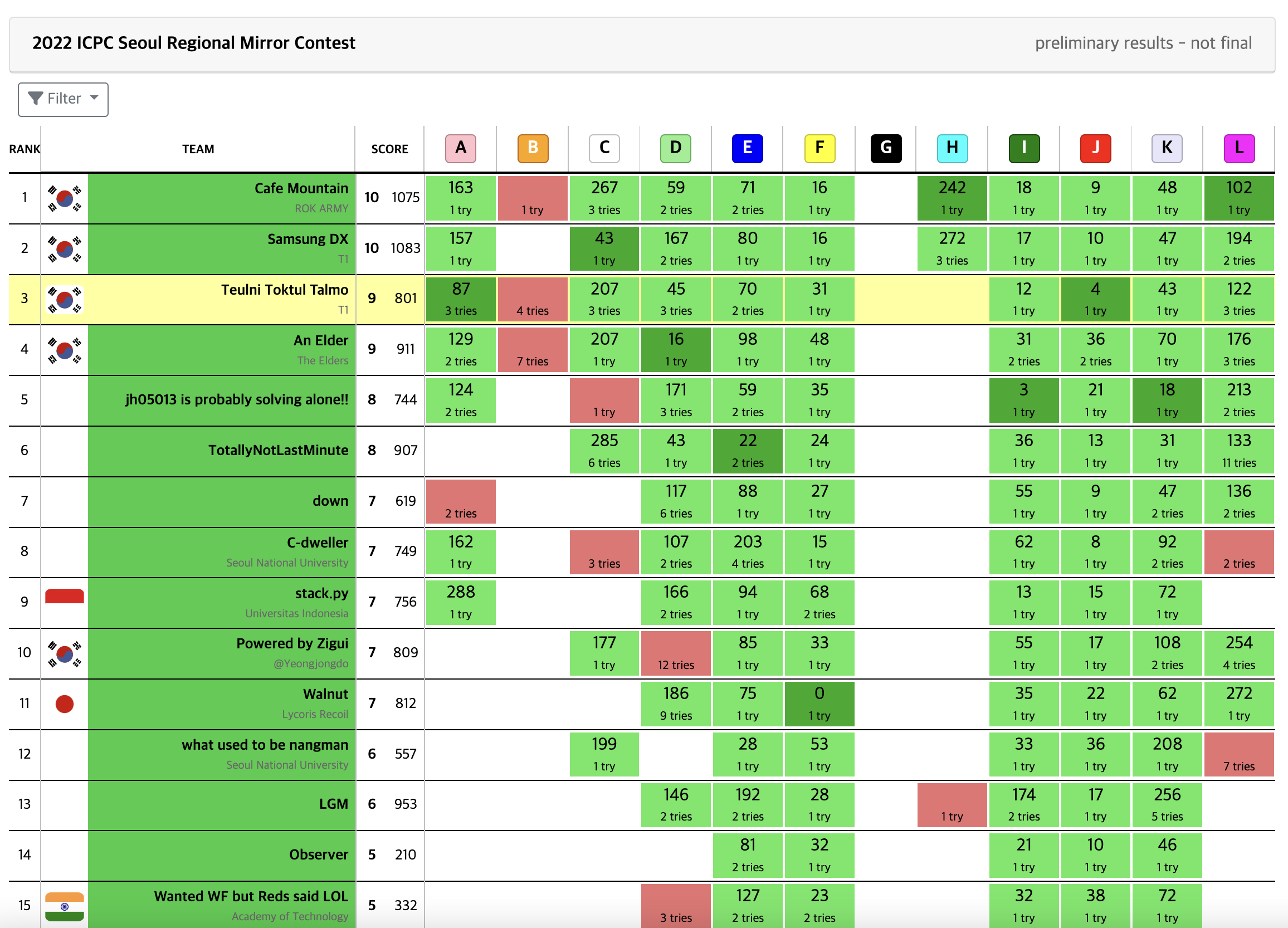Click Cafe Mountain's South Korea flag
1288x928 pixels.
[64, 198]
